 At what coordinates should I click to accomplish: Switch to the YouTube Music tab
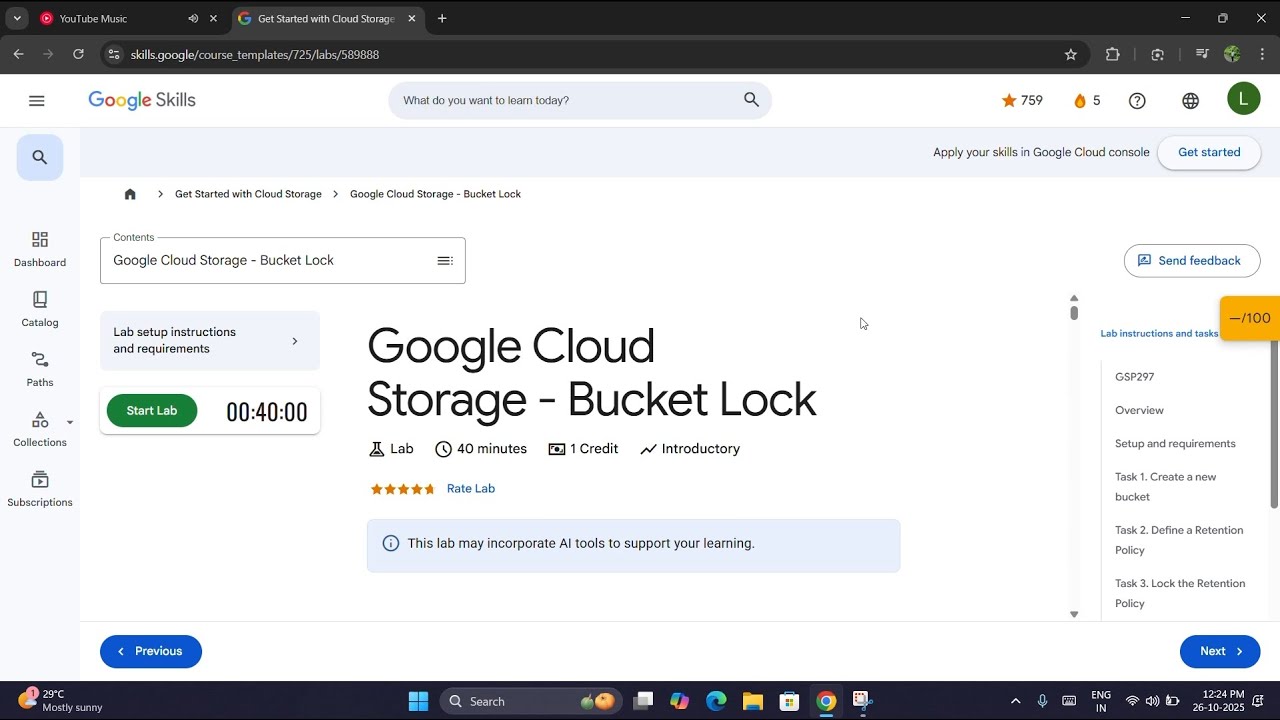pyautogui.click(x=115, y=18)
